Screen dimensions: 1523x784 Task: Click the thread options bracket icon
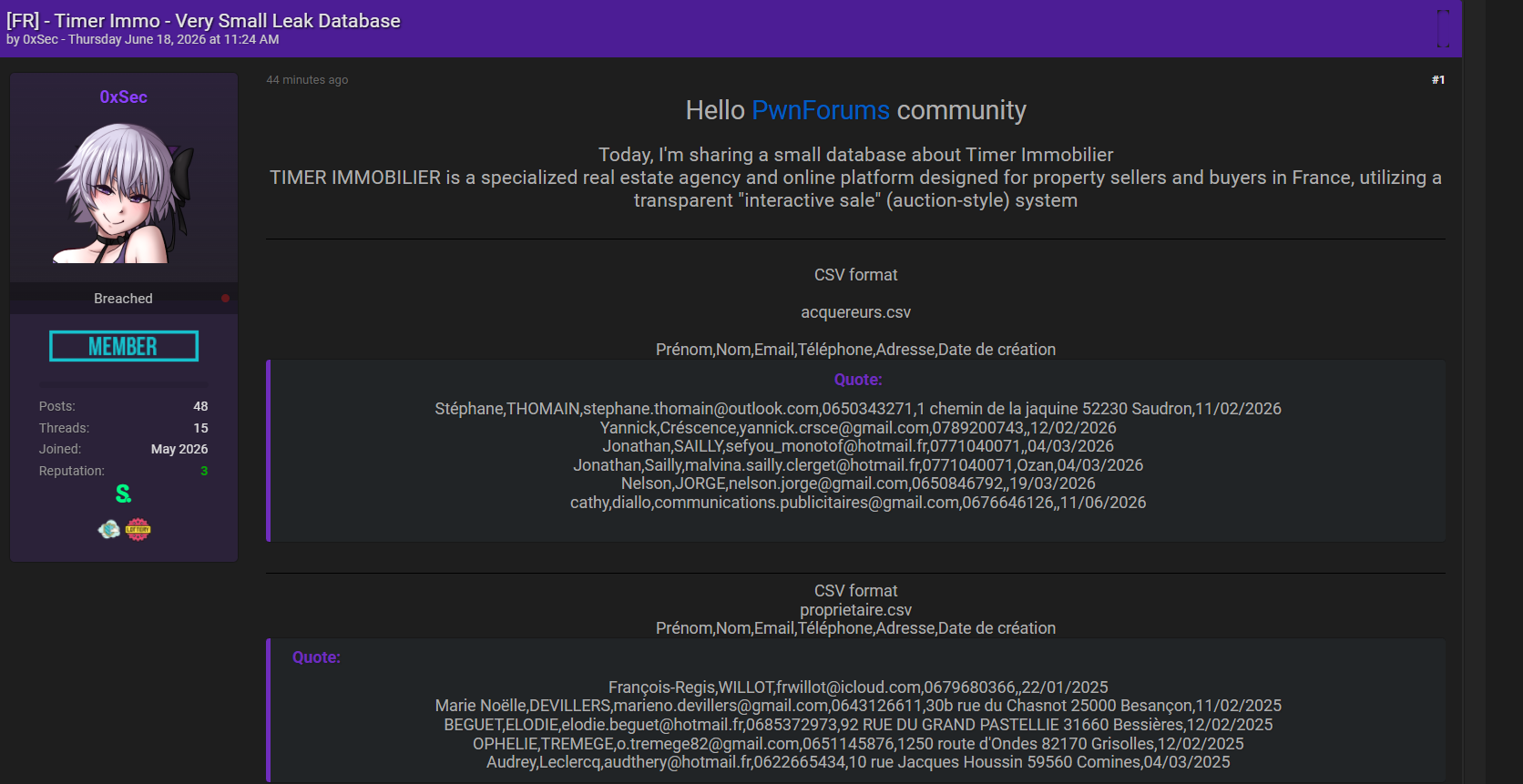[1443, 28]
